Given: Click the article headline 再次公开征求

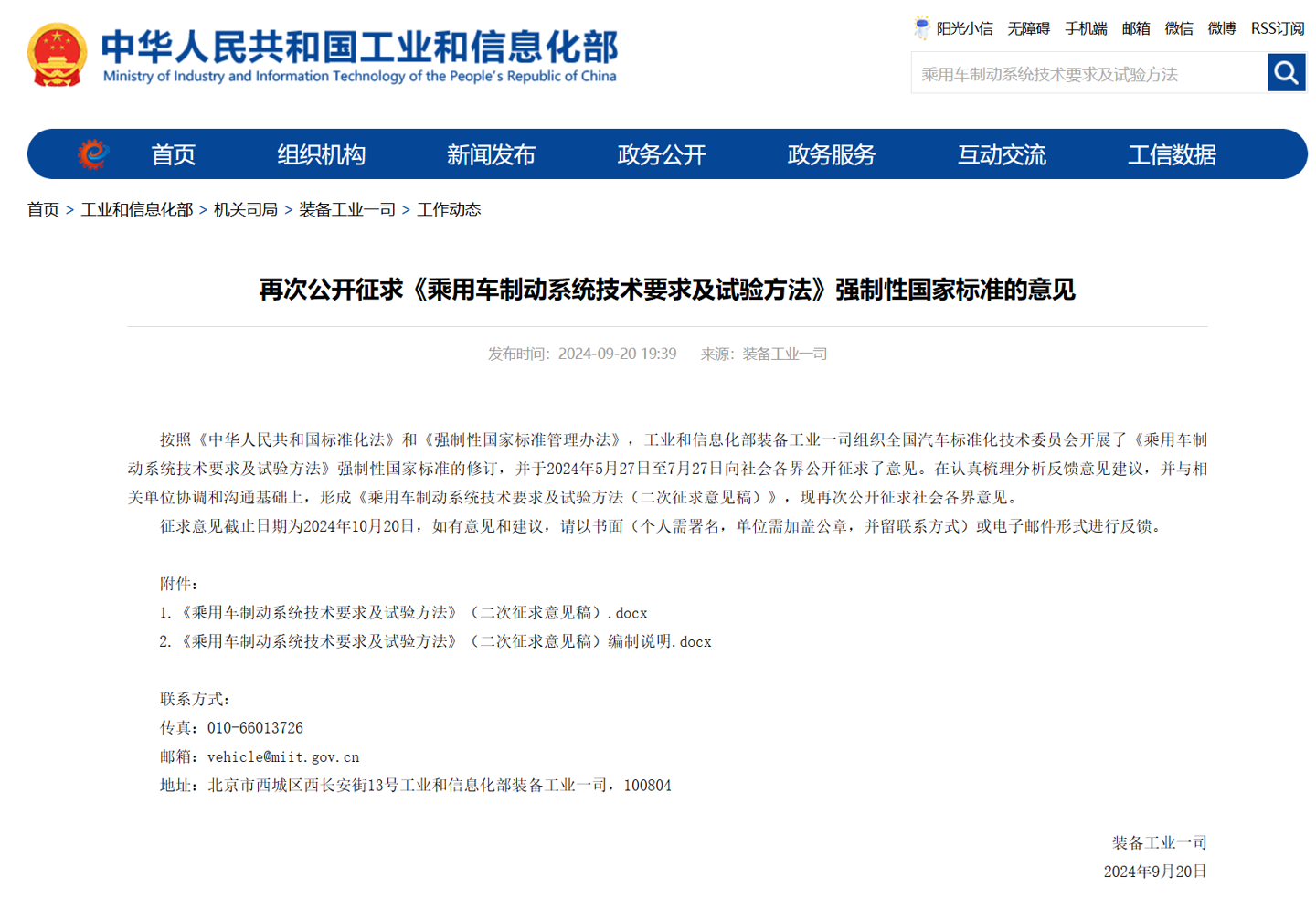Looking at the screenshot, I should pos(667,290).
